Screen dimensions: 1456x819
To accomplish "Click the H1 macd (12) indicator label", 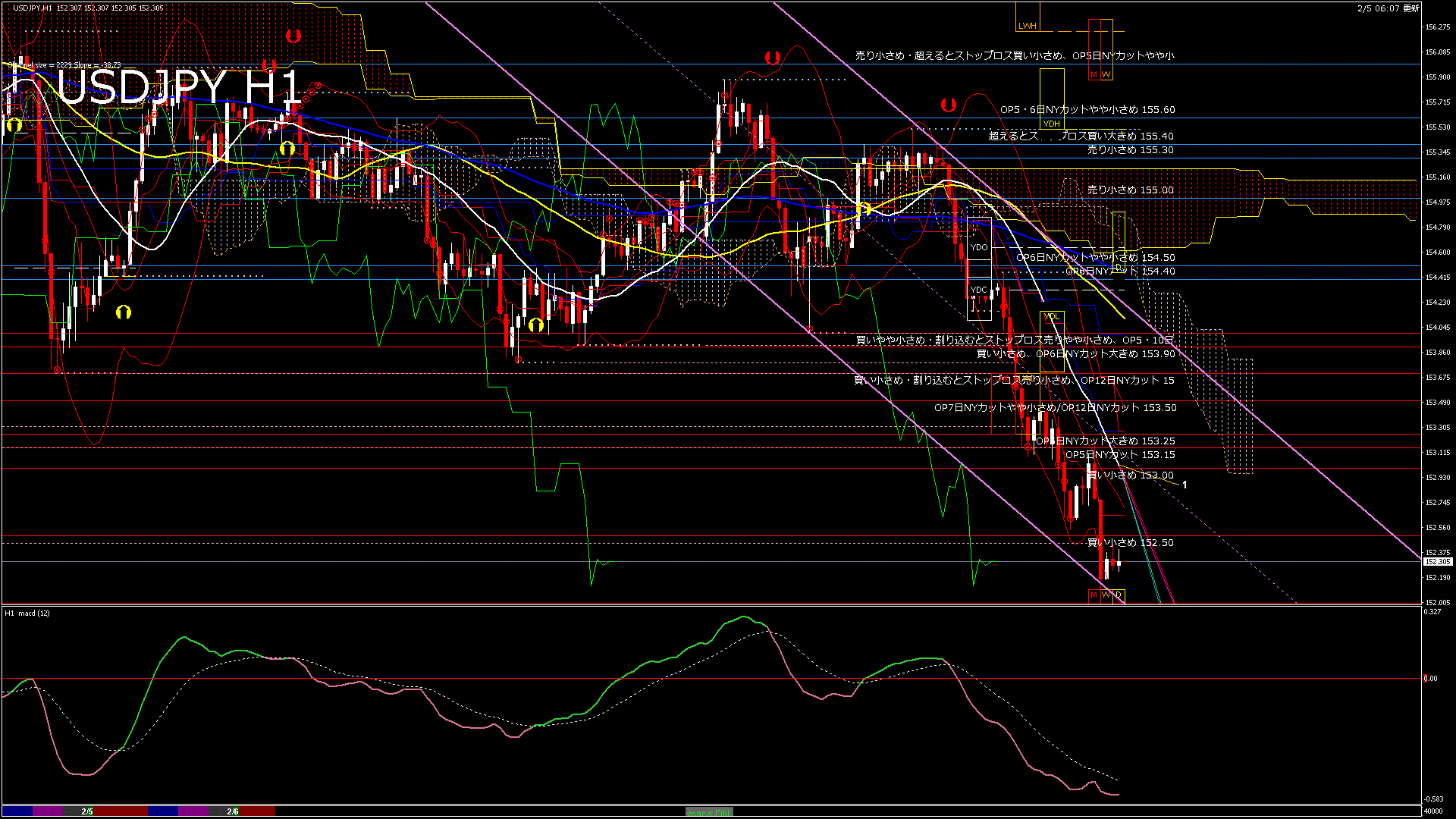I will pos(27,613).
